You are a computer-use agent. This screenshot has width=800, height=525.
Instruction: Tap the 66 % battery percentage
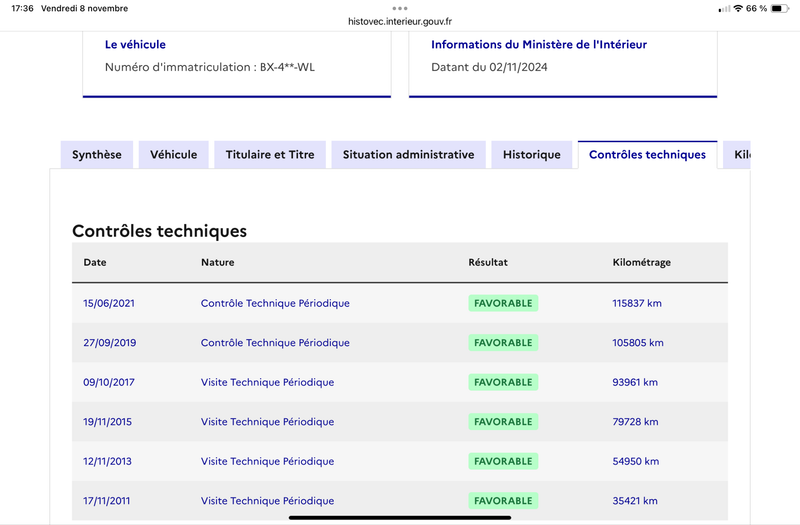tap(756, 8)
